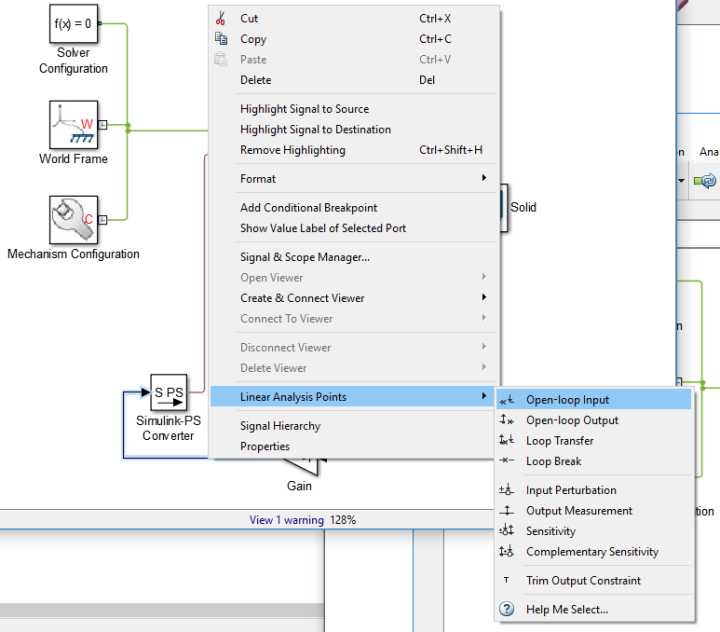Select the Solver Configuration block icon
The width and height of the screenshot is (720, 632).
click(x=73, y=24)
